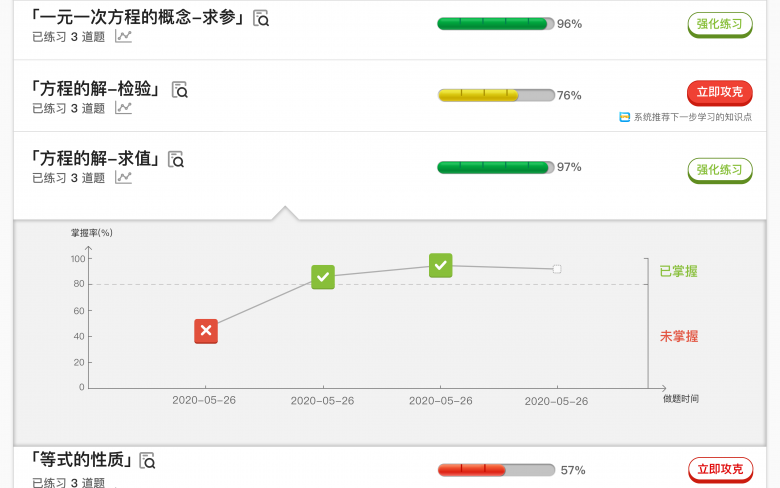
Task: Click the 57% red mastery progress bar
Action: pos(496,470)
